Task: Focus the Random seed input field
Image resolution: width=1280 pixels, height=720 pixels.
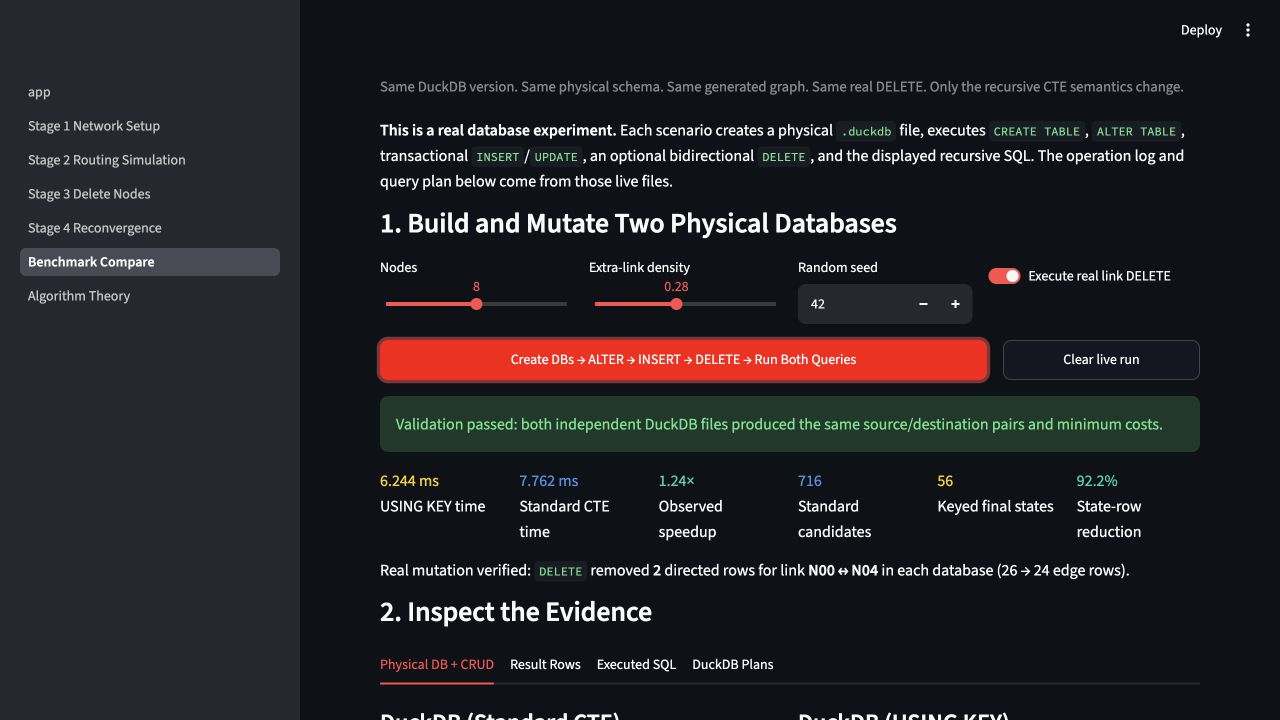Action: tap(853, 304)
